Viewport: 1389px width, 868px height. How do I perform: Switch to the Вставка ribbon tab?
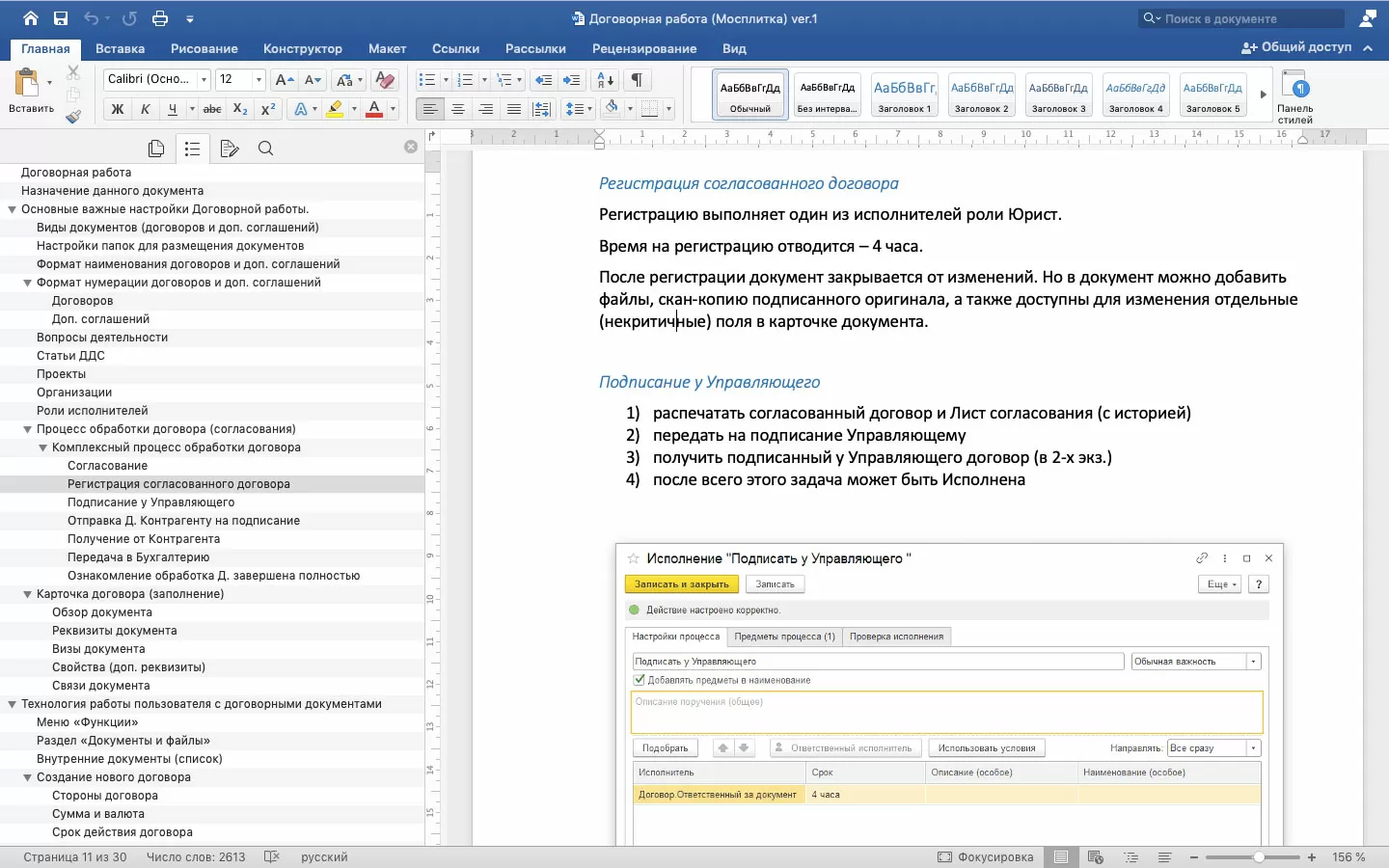coord(120,48)
